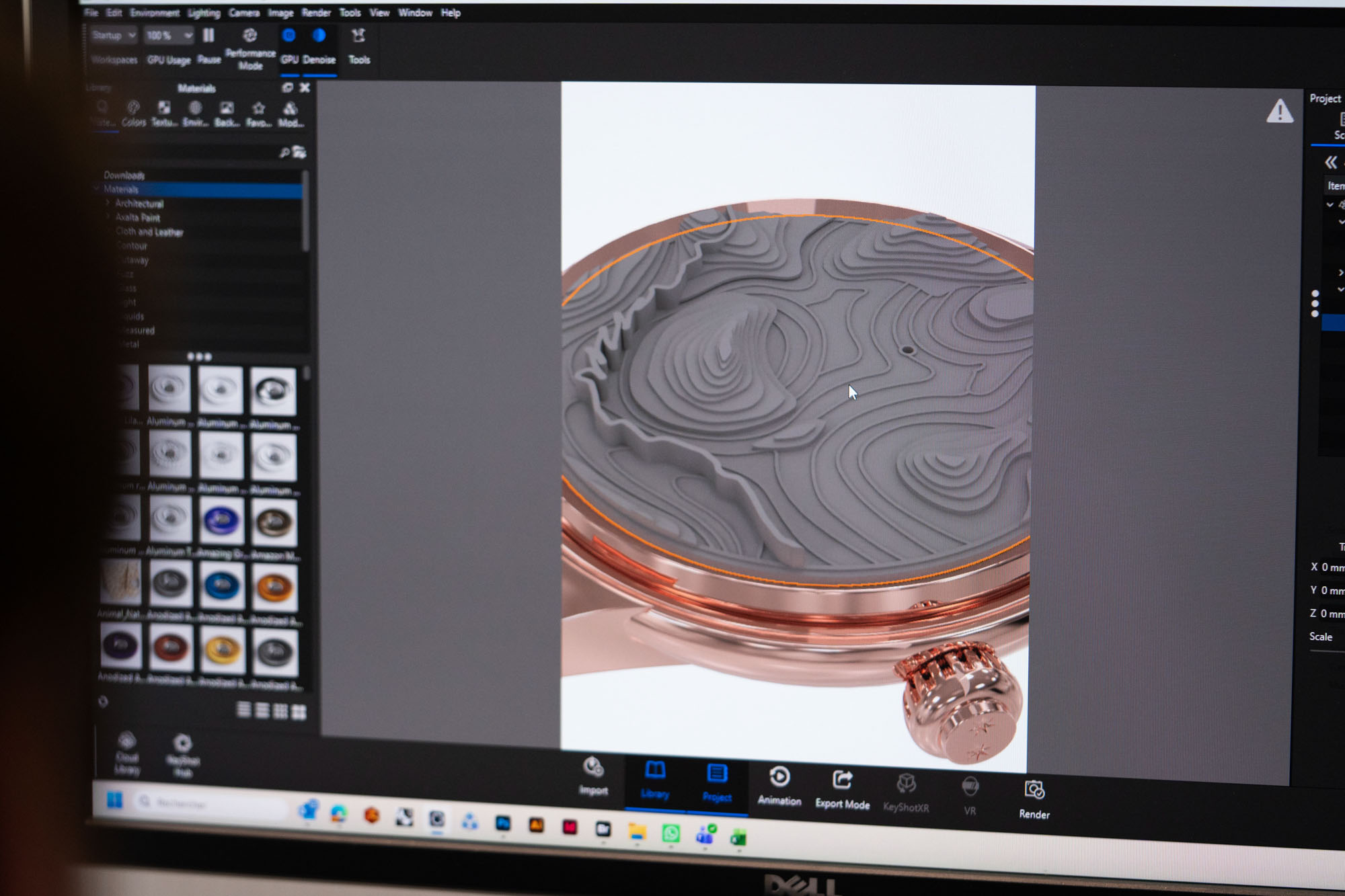This screenshot has height=896, width=1345.
Task: Open the Animation panel
Action: (779, 786)
